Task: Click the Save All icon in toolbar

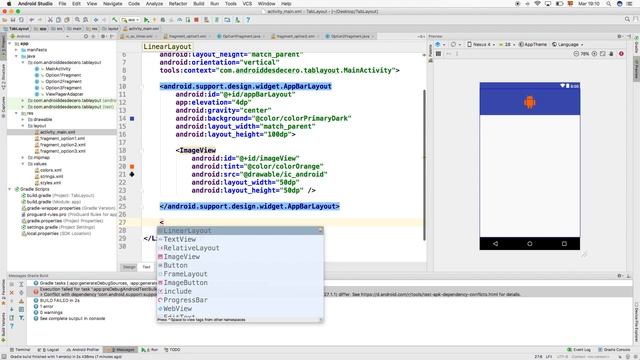Action: tap(13, 20)
